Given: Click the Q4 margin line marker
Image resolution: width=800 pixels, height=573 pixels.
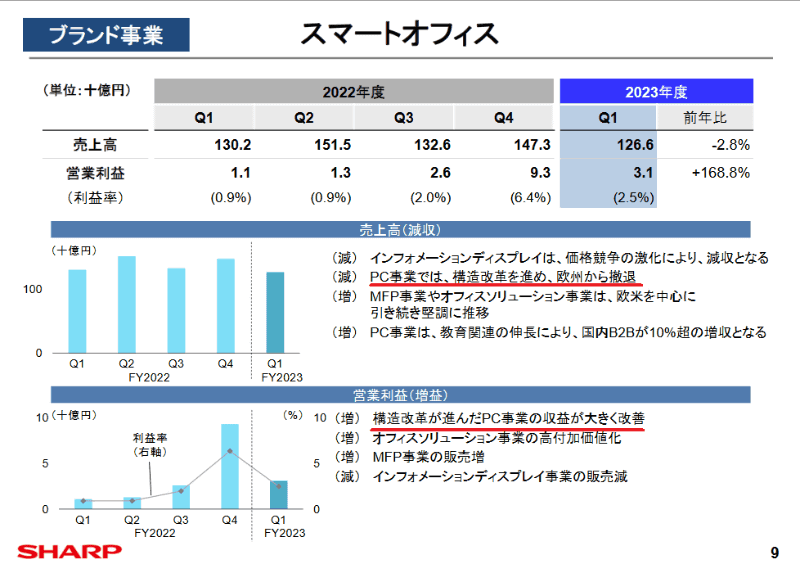Looking at the screenshot, I should (230, 451).
